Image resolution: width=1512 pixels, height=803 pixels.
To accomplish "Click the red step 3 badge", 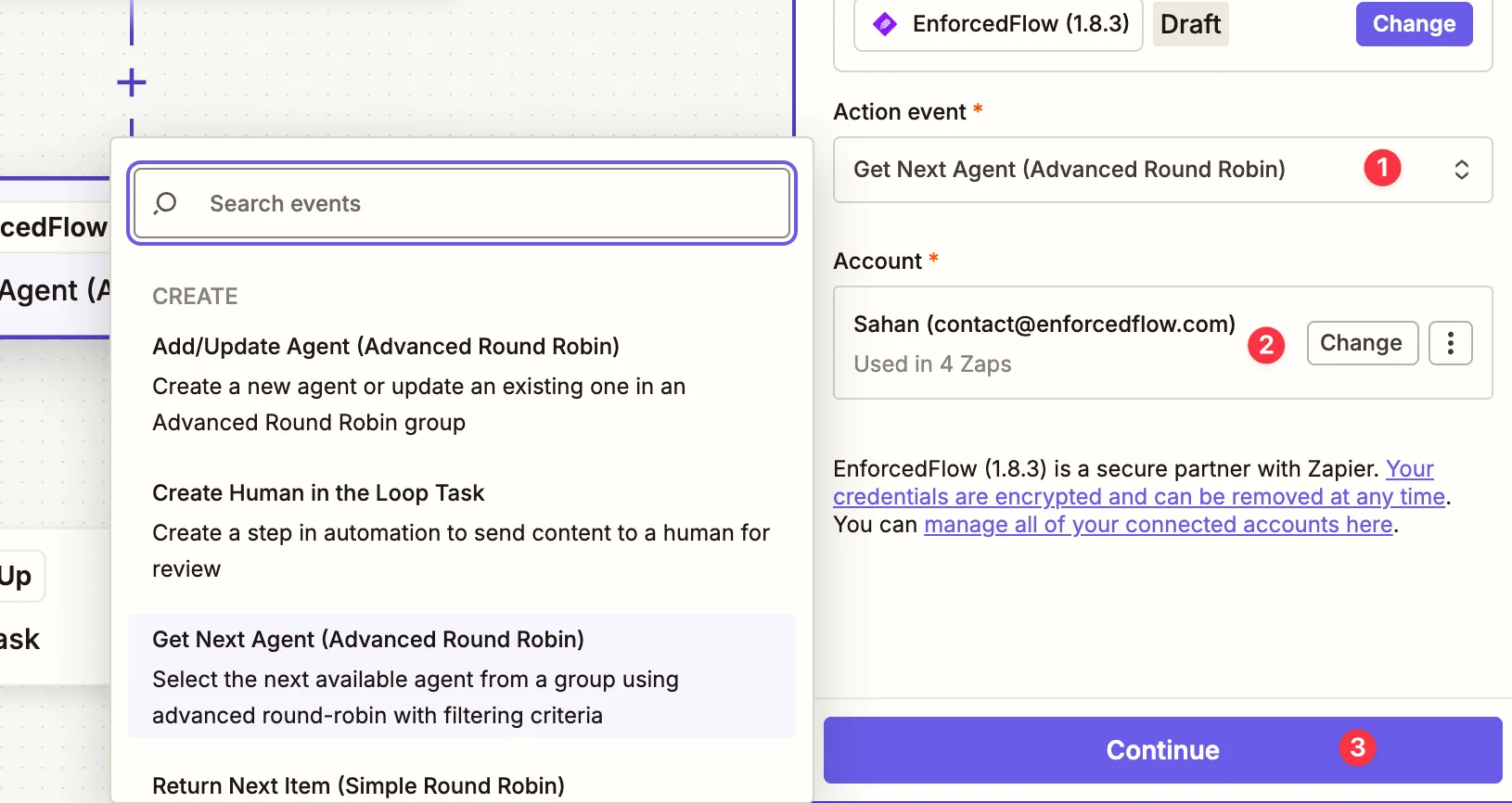I will click(1357, 747).
